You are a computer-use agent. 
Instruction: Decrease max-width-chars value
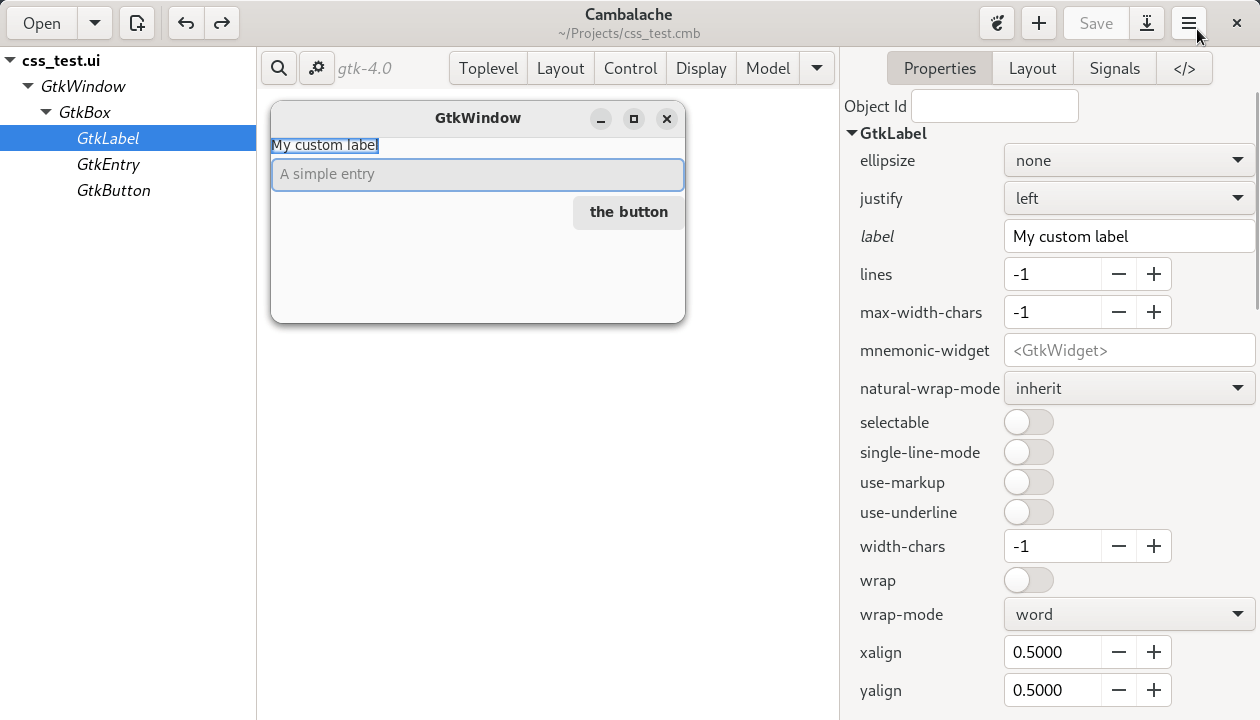[x=1119, y=312]
